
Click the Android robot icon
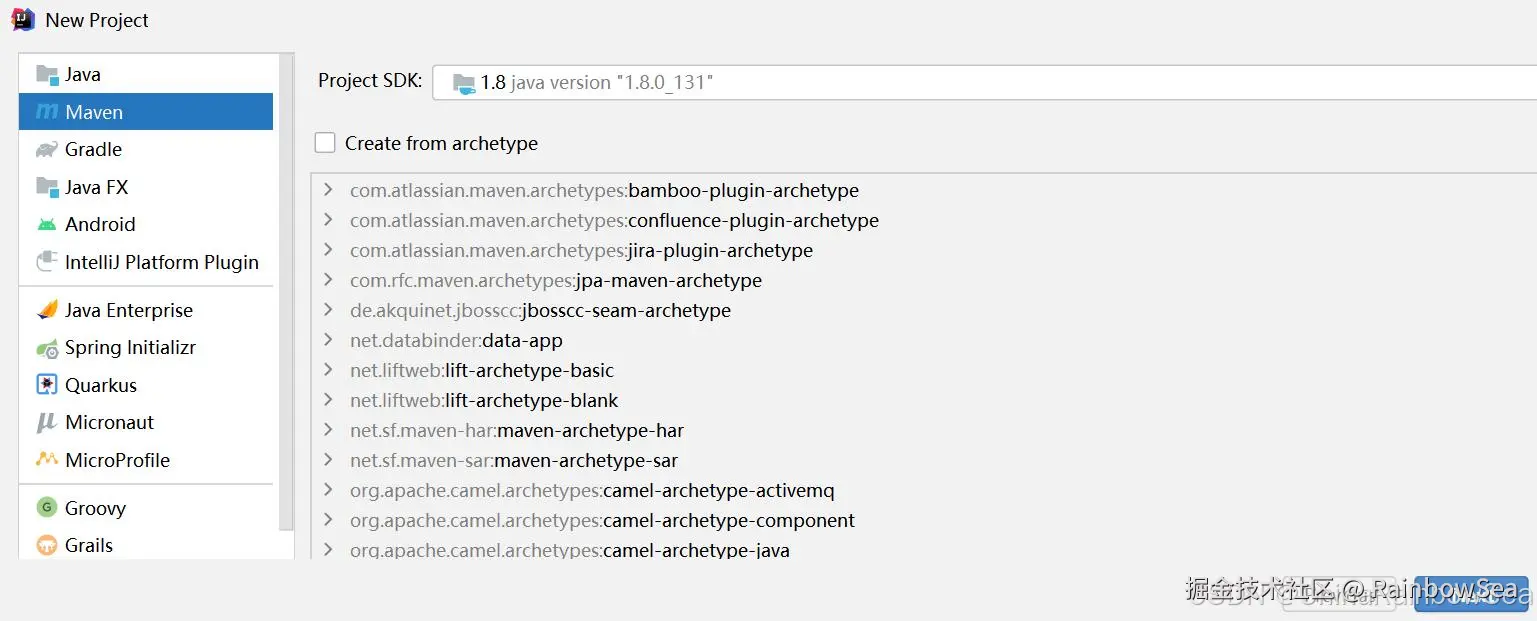click(x=47, y=225)
